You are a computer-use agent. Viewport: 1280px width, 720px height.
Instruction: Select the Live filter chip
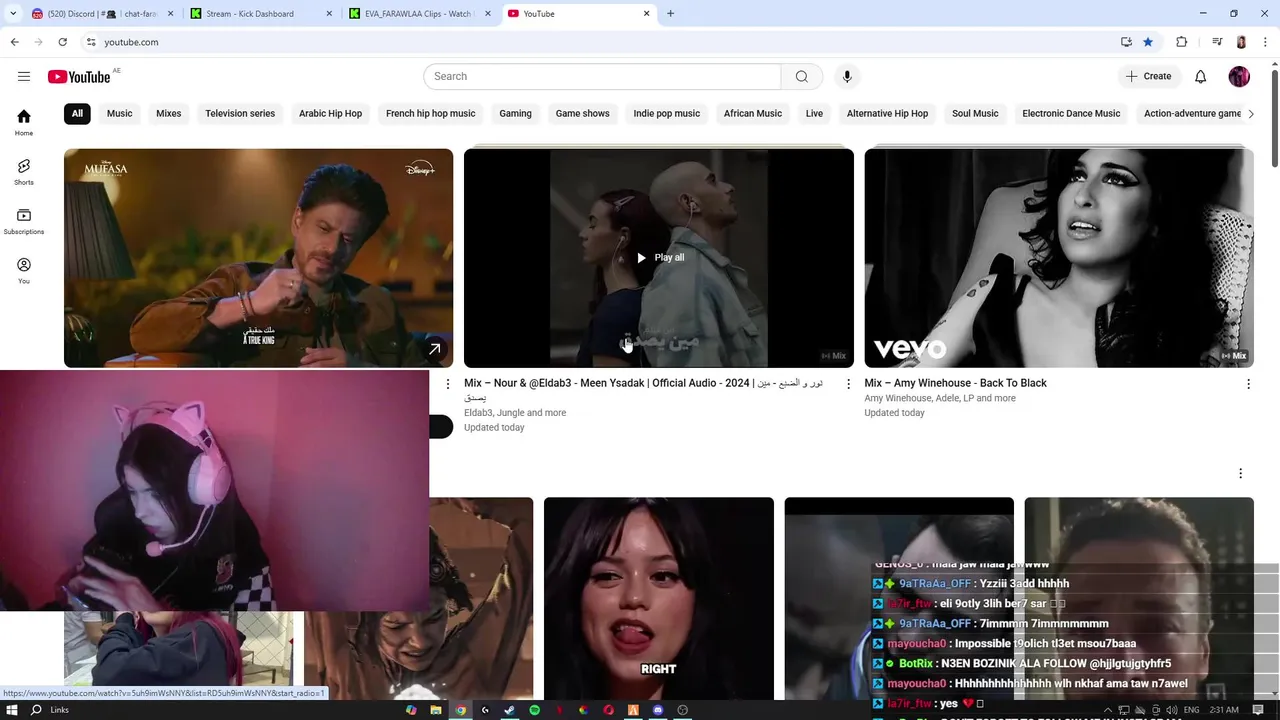tap(814, 113)
